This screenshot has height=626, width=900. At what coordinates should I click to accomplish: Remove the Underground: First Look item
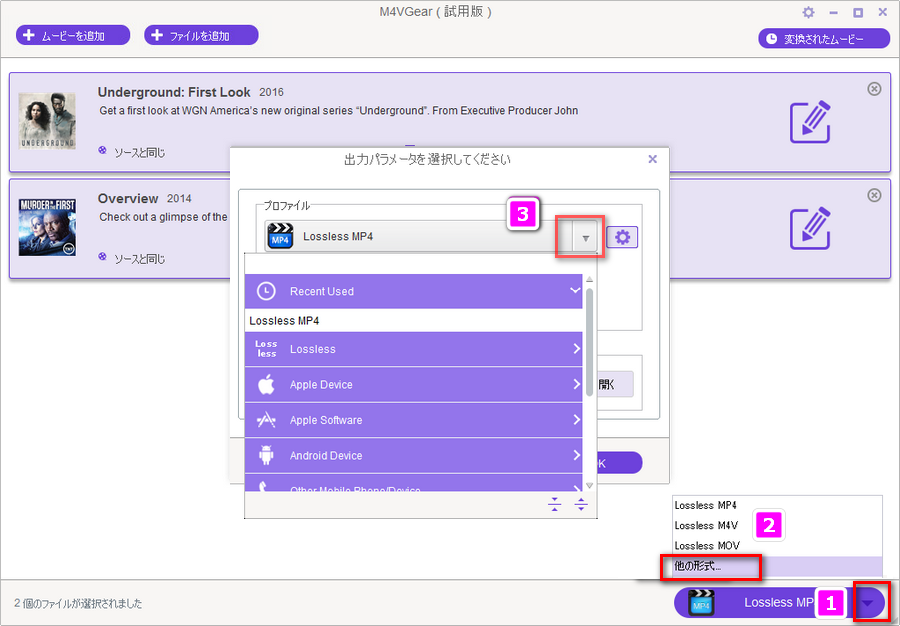[874, 89]
